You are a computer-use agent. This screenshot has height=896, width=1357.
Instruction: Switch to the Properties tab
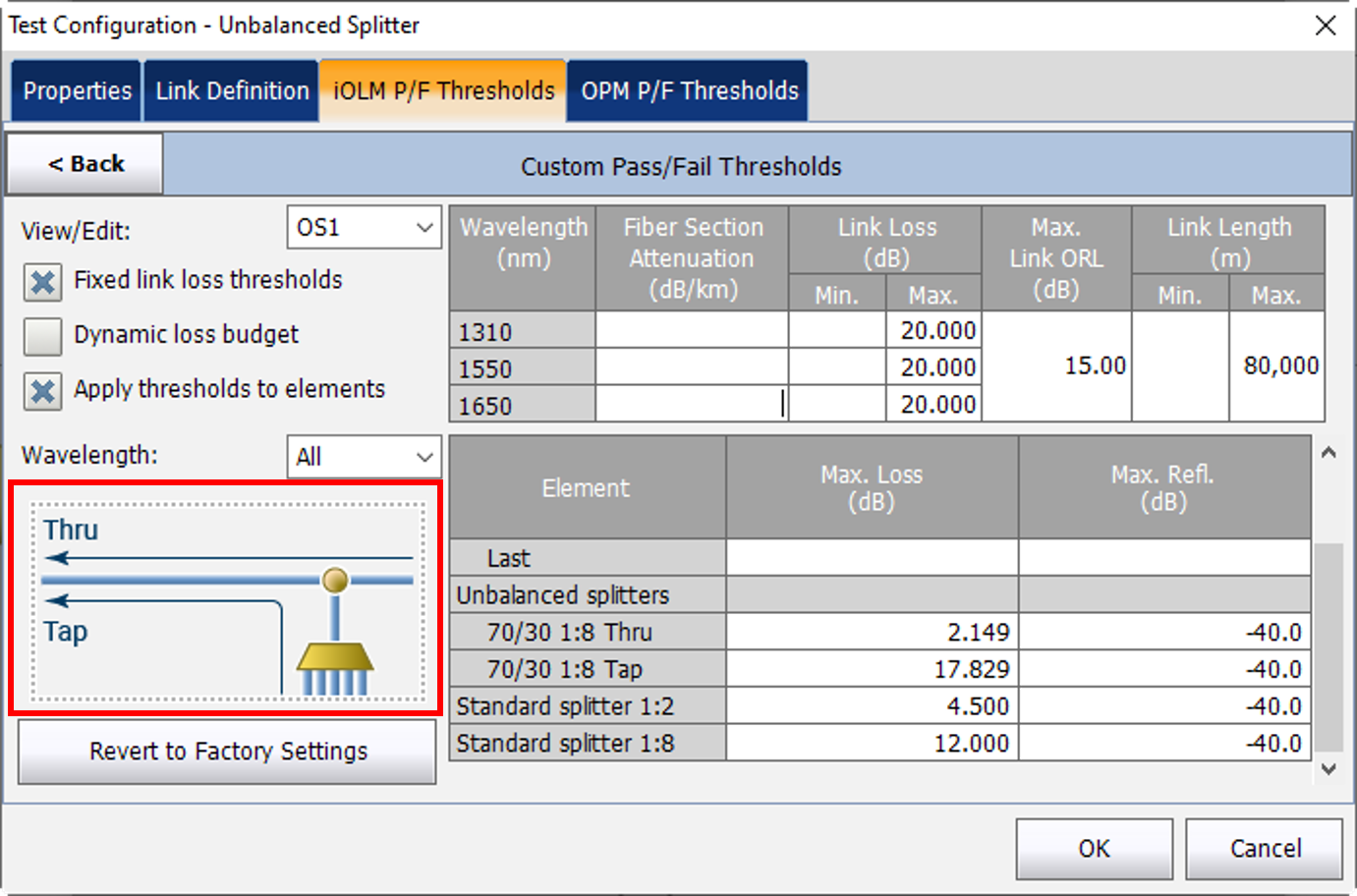click(x=77, y=90)
